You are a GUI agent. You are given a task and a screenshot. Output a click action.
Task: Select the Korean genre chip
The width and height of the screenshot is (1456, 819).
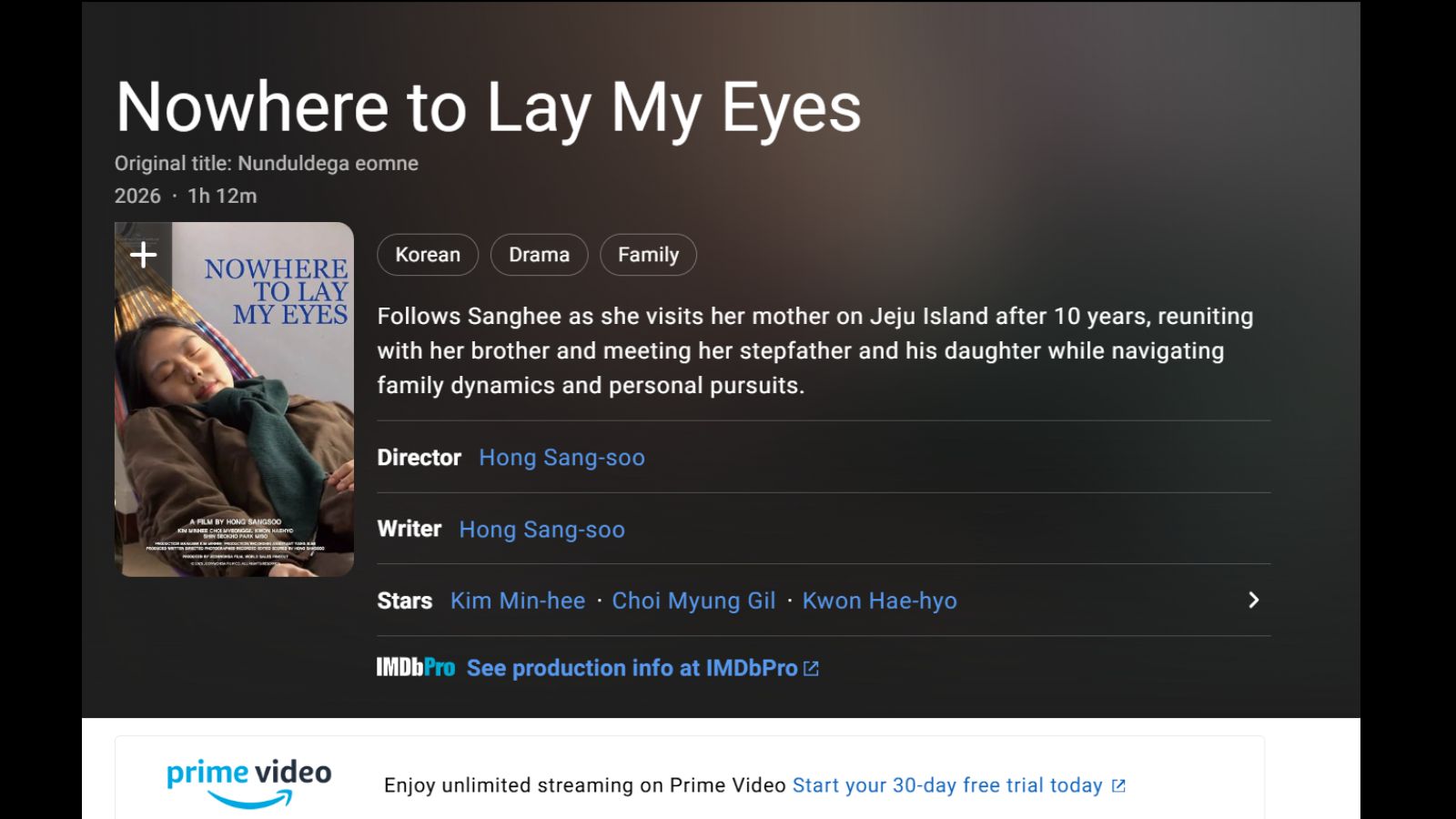[x=428, y=255]
